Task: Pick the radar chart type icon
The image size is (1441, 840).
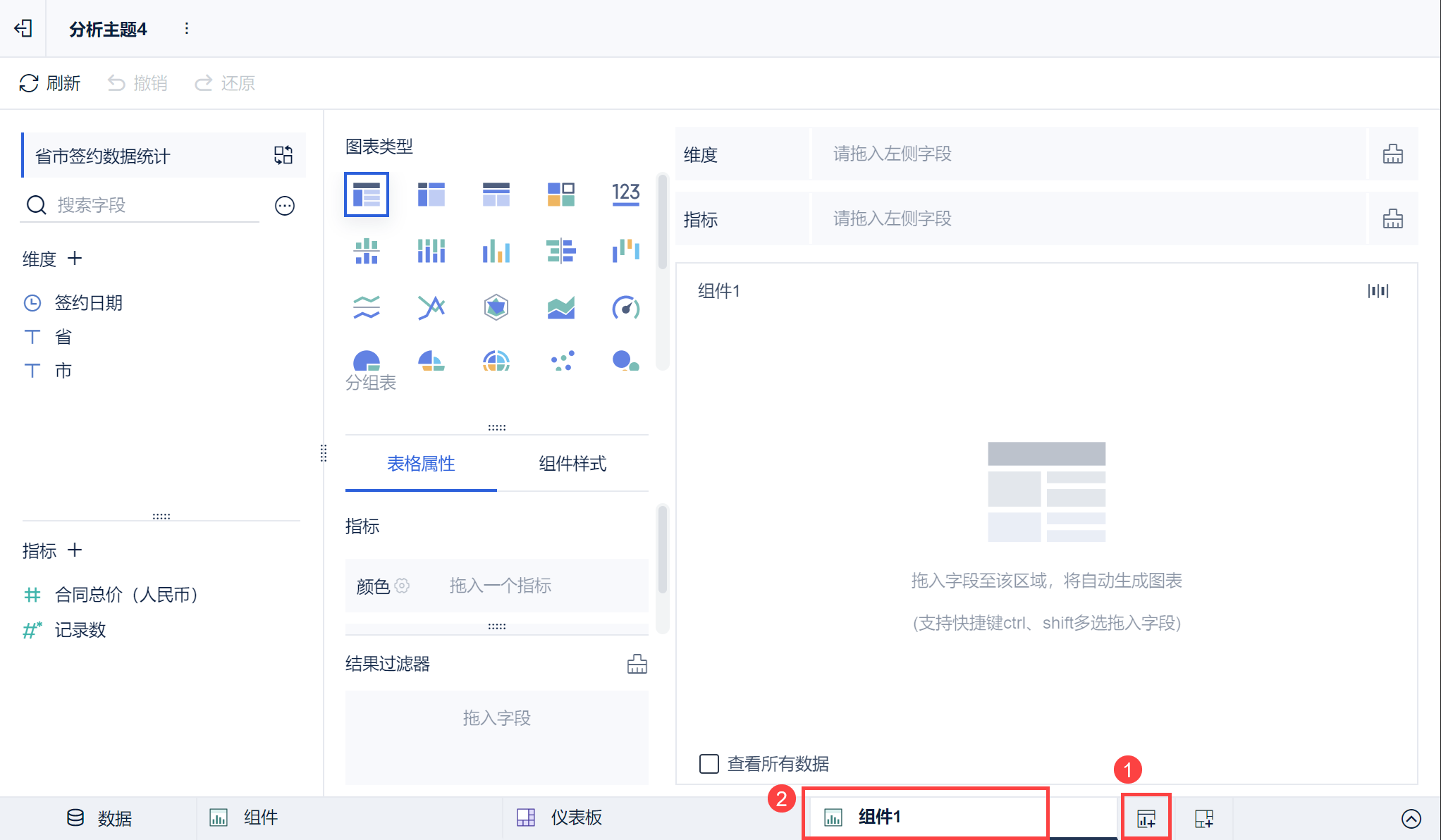Action: 496,308
